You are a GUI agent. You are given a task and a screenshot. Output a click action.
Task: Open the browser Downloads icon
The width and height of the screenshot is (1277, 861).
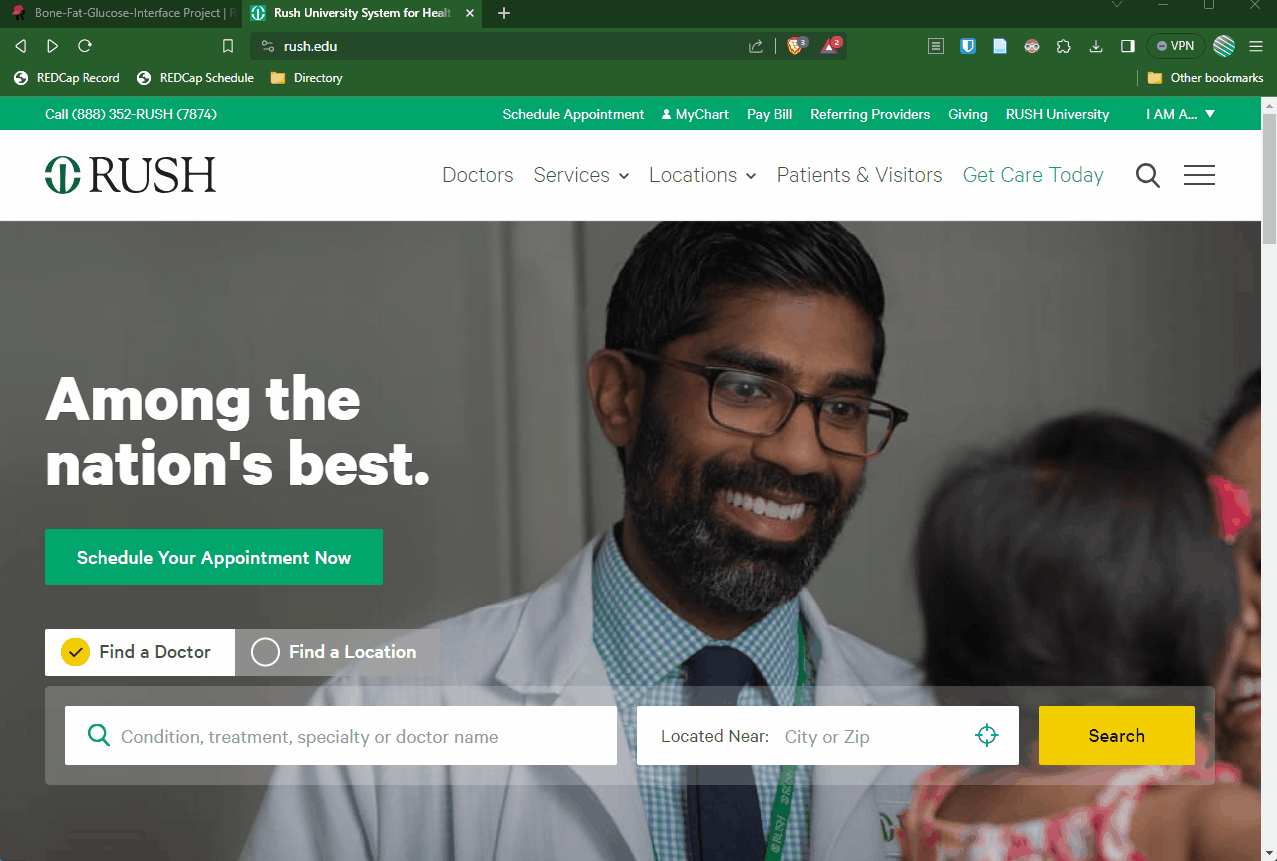(x=1096, y=46)
